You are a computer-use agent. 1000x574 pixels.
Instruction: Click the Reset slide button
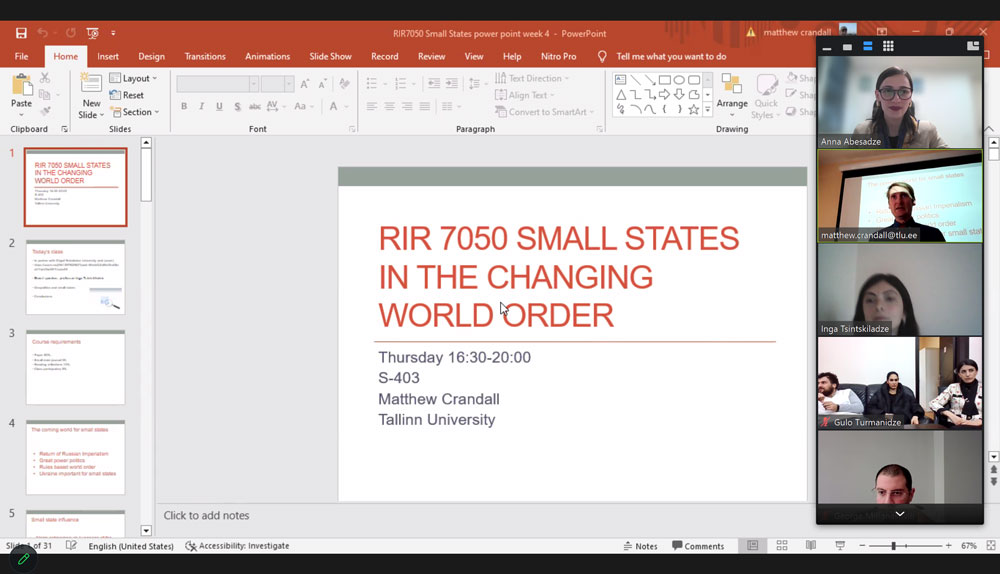[127, 95]
